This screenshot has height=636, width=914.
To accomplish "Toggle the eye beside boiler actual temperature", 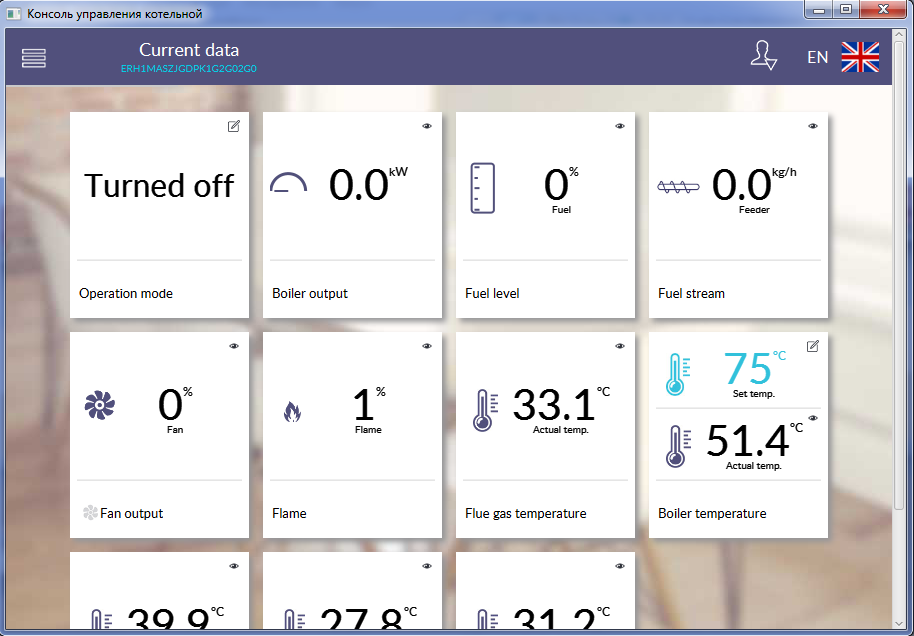I will pos(813,418).
